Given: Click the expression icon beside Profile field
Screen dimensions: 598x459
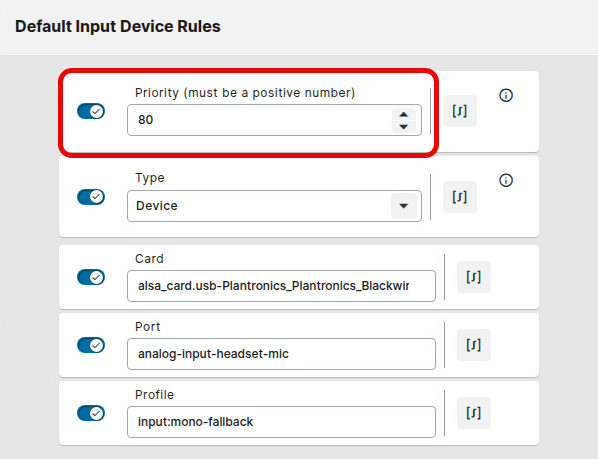Looking at the screenshot, I should point(474,413).
